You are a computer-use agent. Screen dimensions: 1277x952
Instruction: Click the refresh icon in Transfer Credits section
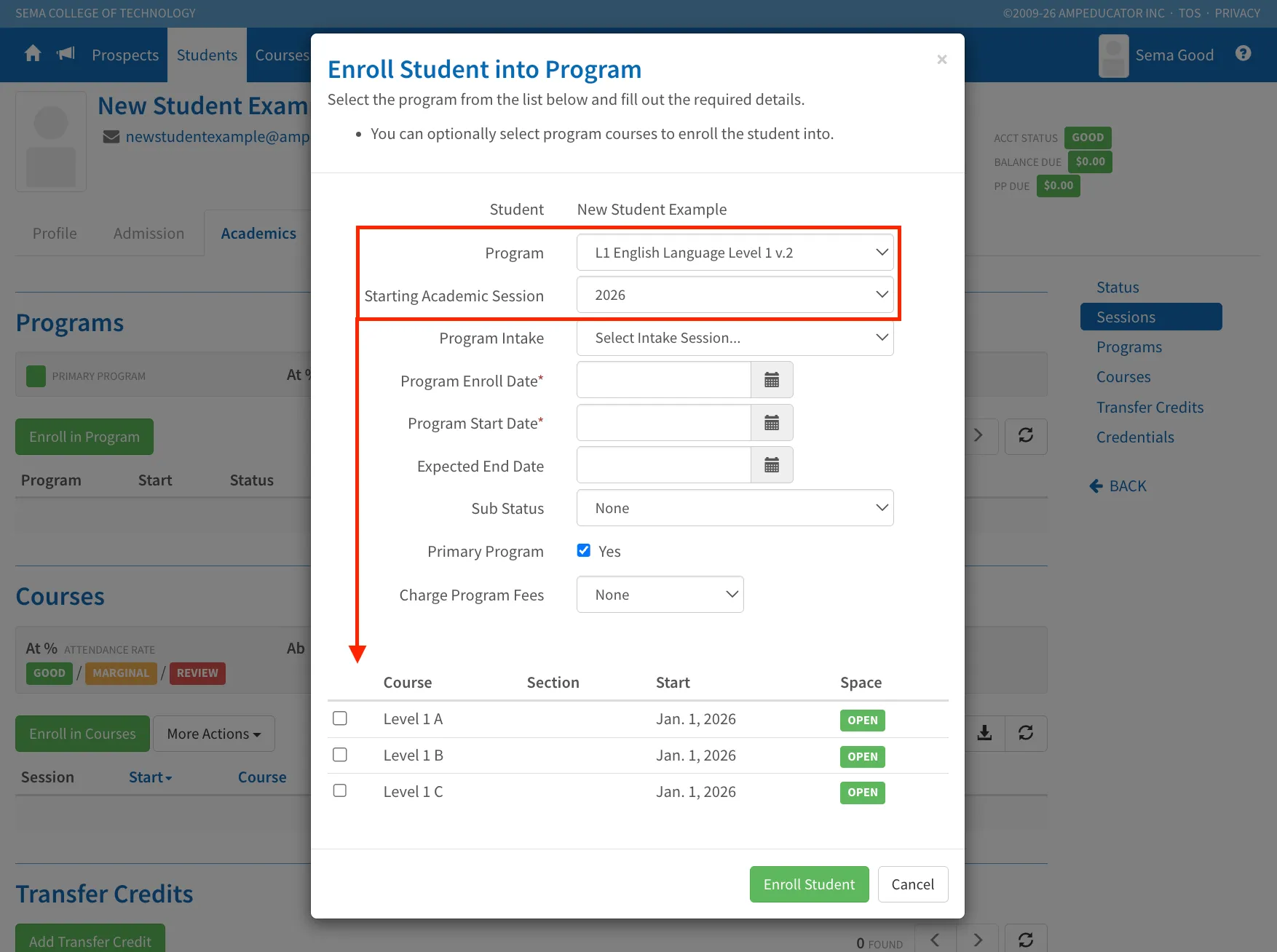[1026, 940]
